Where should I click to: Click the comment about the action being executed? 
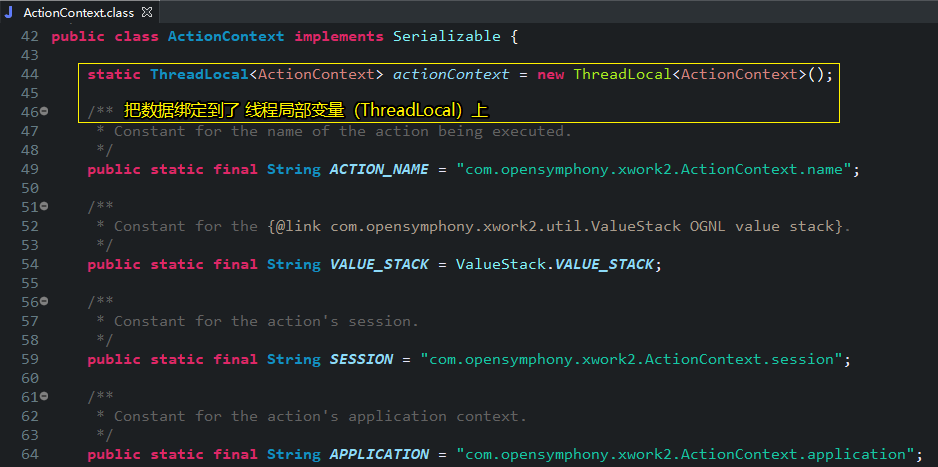click(x=343, y=131)
